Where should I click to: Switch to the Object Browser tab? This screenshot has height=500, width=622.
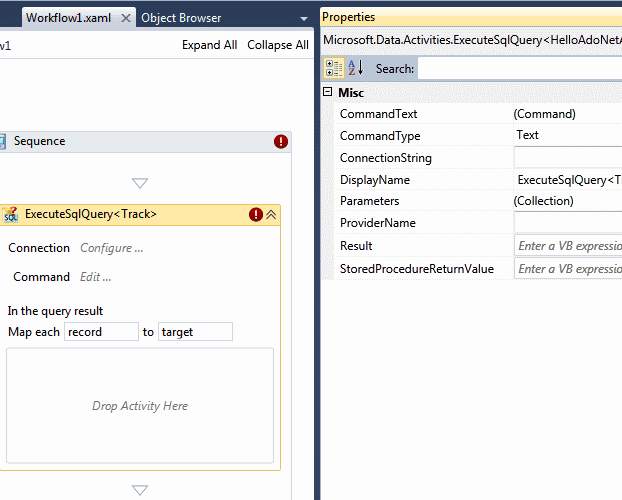(181, 18)
